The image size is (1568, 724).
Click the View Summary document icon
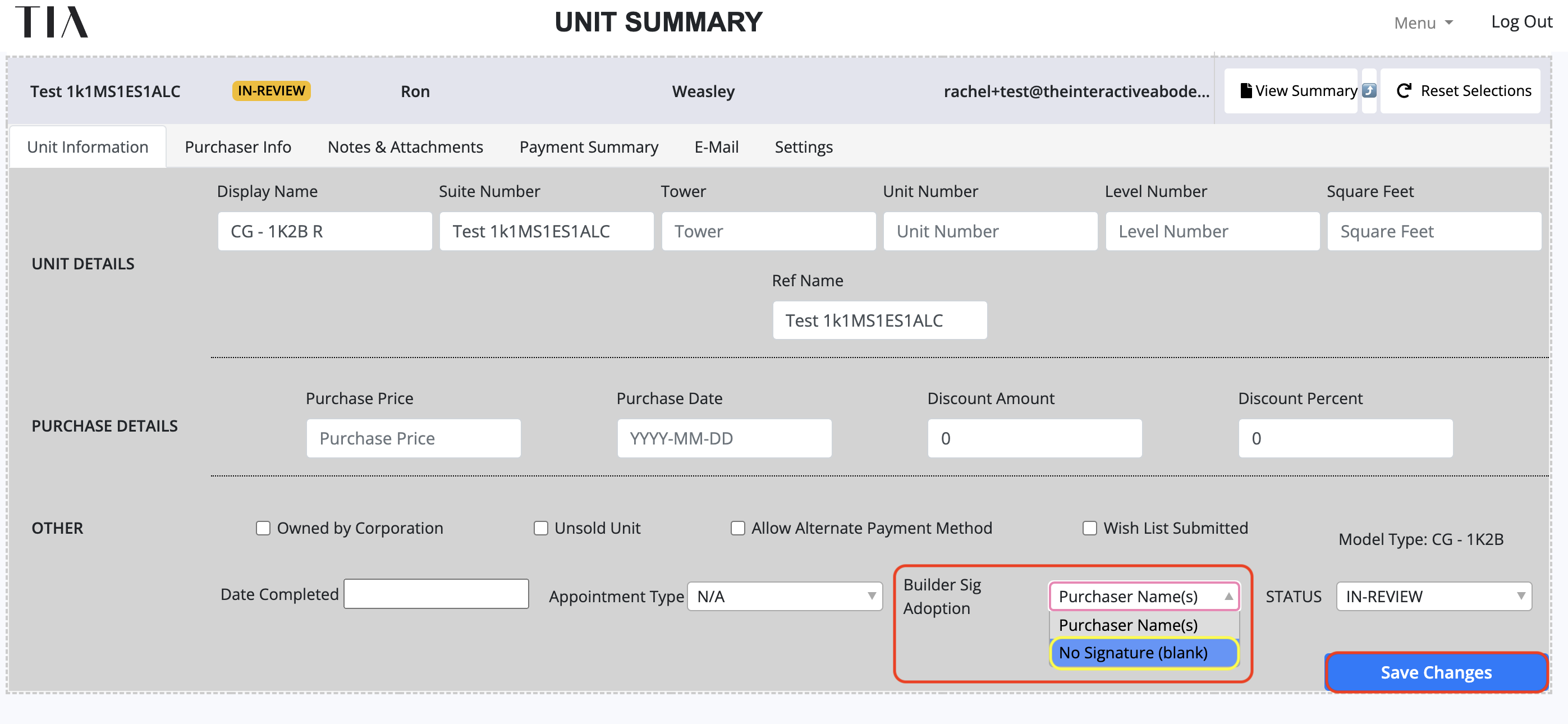tap(1246, 90)
